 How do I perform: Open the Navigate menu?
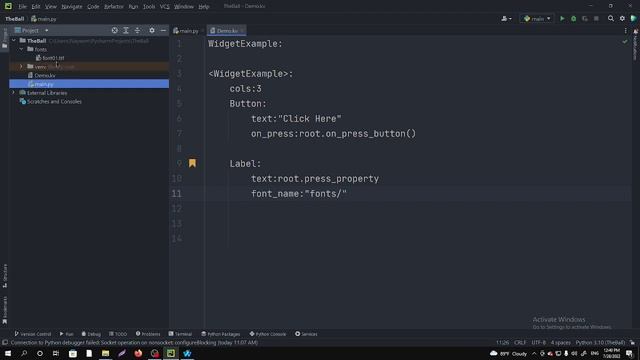click(x=71, y=7)
